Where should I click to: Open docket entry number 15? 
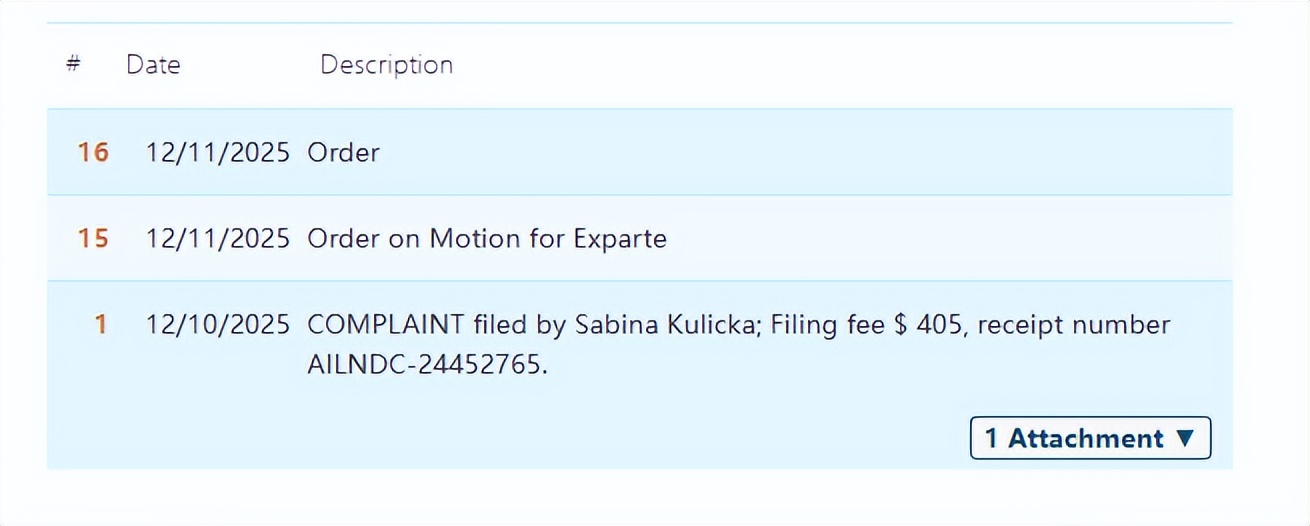(x=93, y=239)
